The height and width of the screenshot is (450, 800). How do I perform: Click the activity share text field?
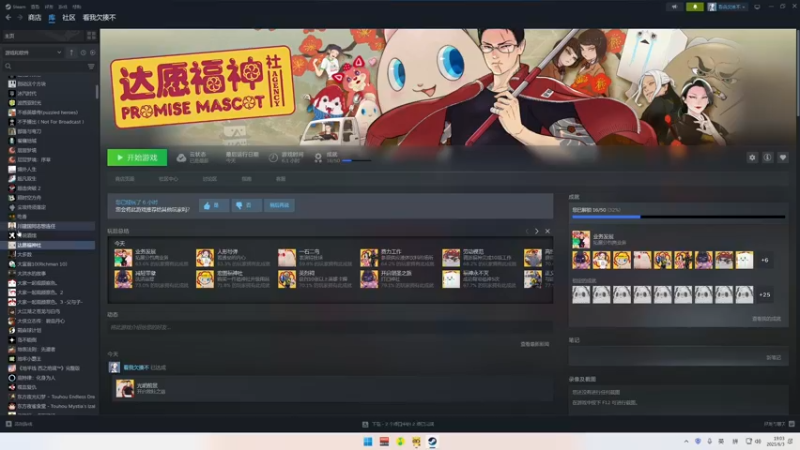(330, 328)
